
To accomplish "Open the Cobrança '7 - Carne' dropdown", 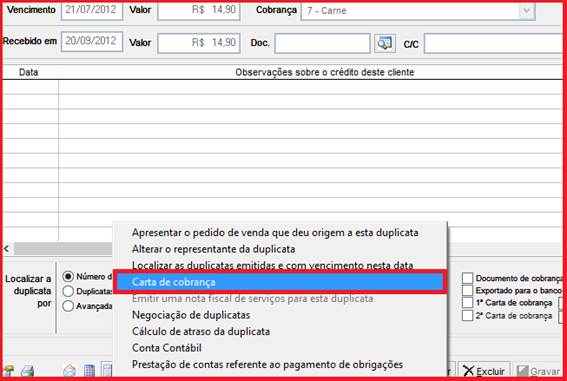I will point(526,11).
